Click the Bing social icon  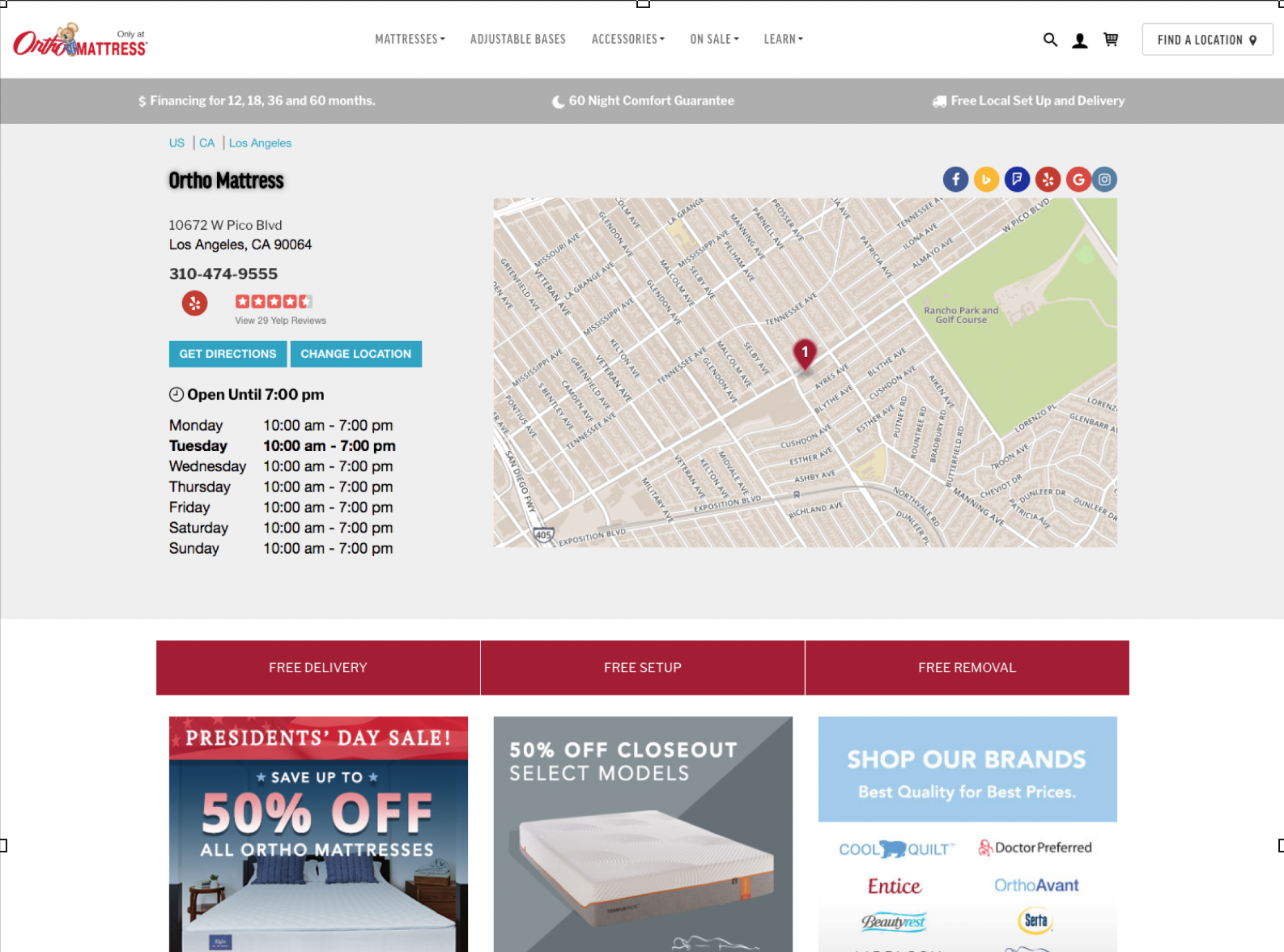tap(986, 179)
